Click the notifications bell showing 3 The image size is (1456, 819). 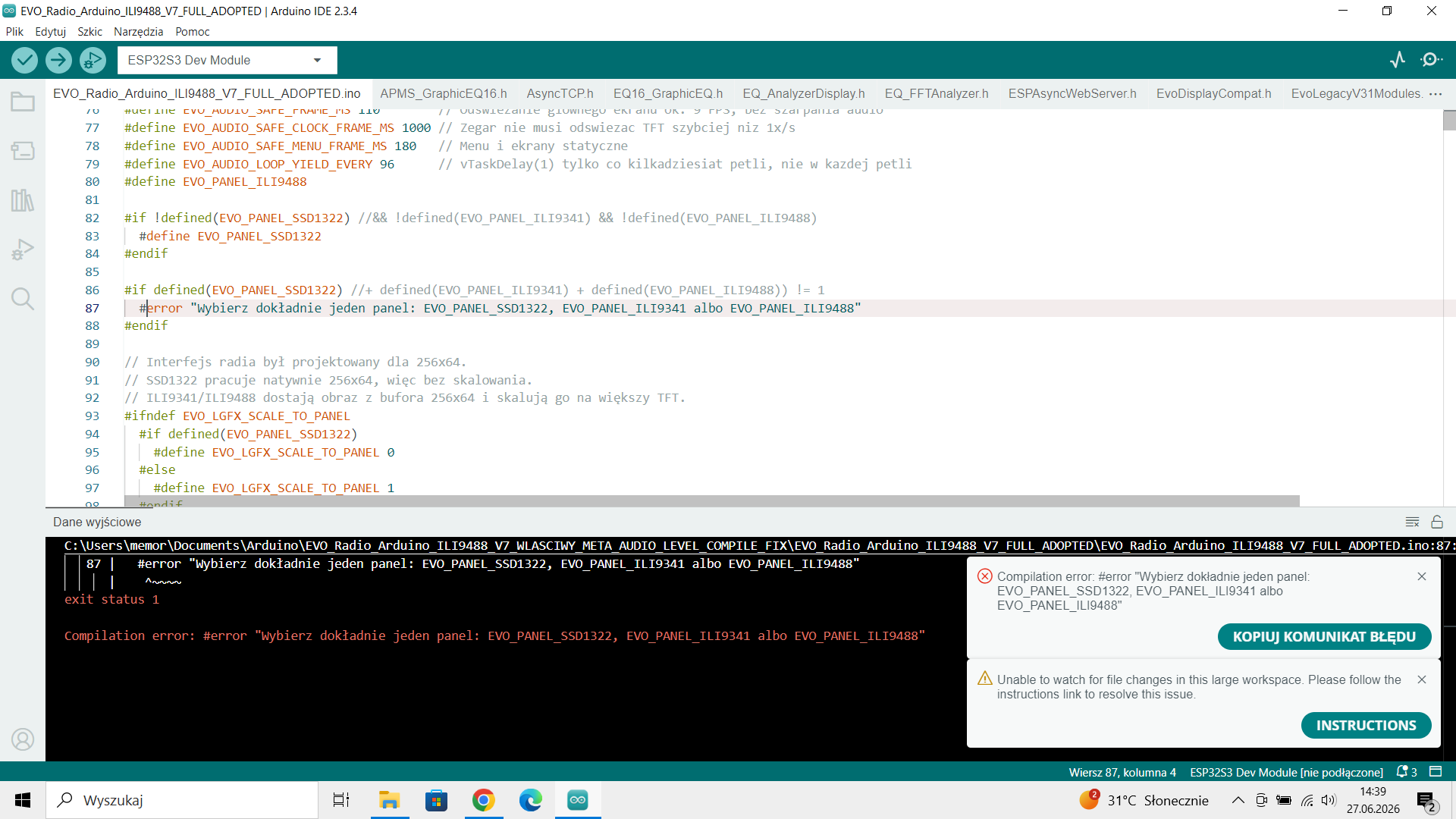click(1407, 772)
